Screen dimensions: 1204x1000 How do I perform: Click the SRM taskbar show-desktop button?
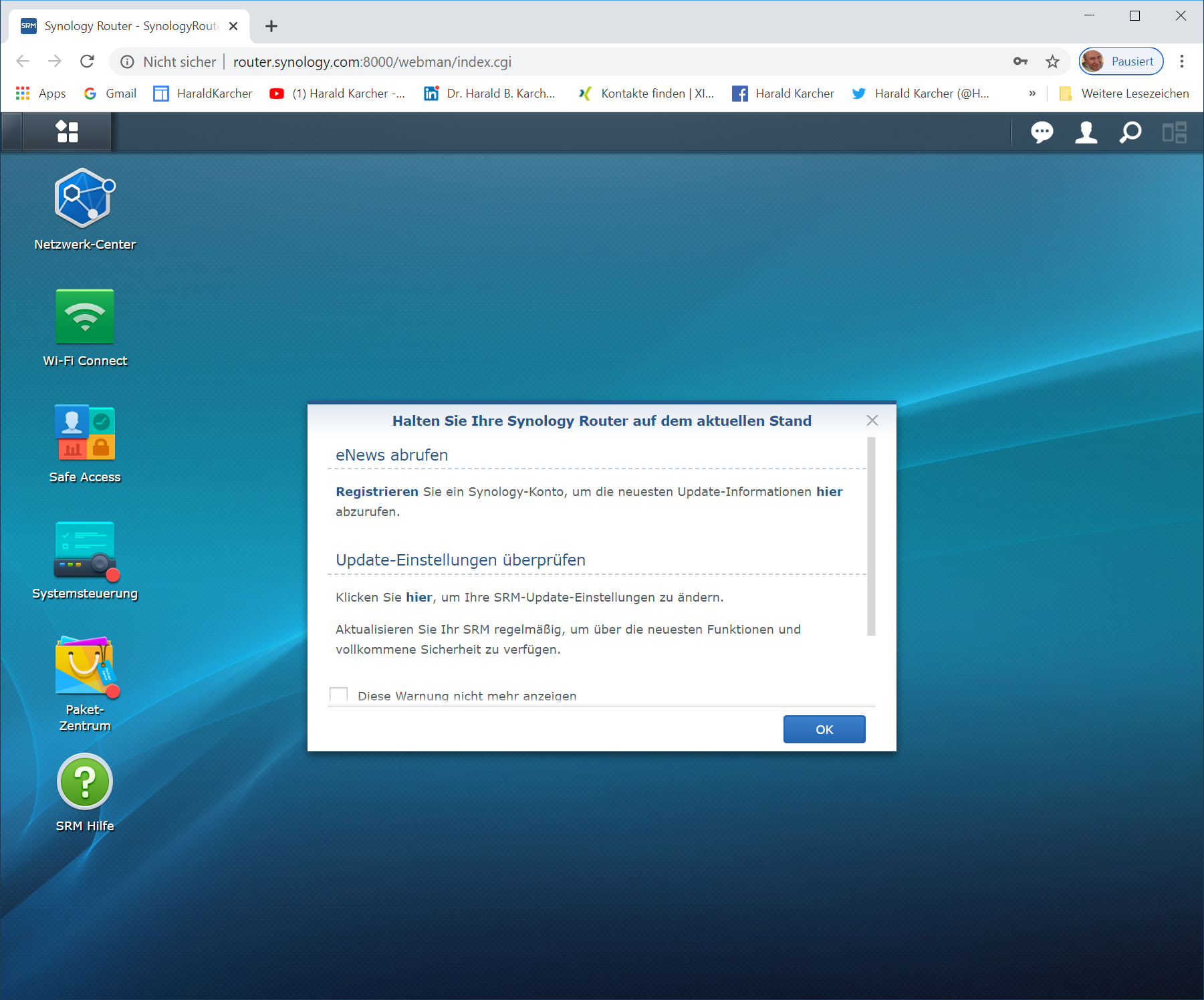pyautogui.click(x=11, y=132)
